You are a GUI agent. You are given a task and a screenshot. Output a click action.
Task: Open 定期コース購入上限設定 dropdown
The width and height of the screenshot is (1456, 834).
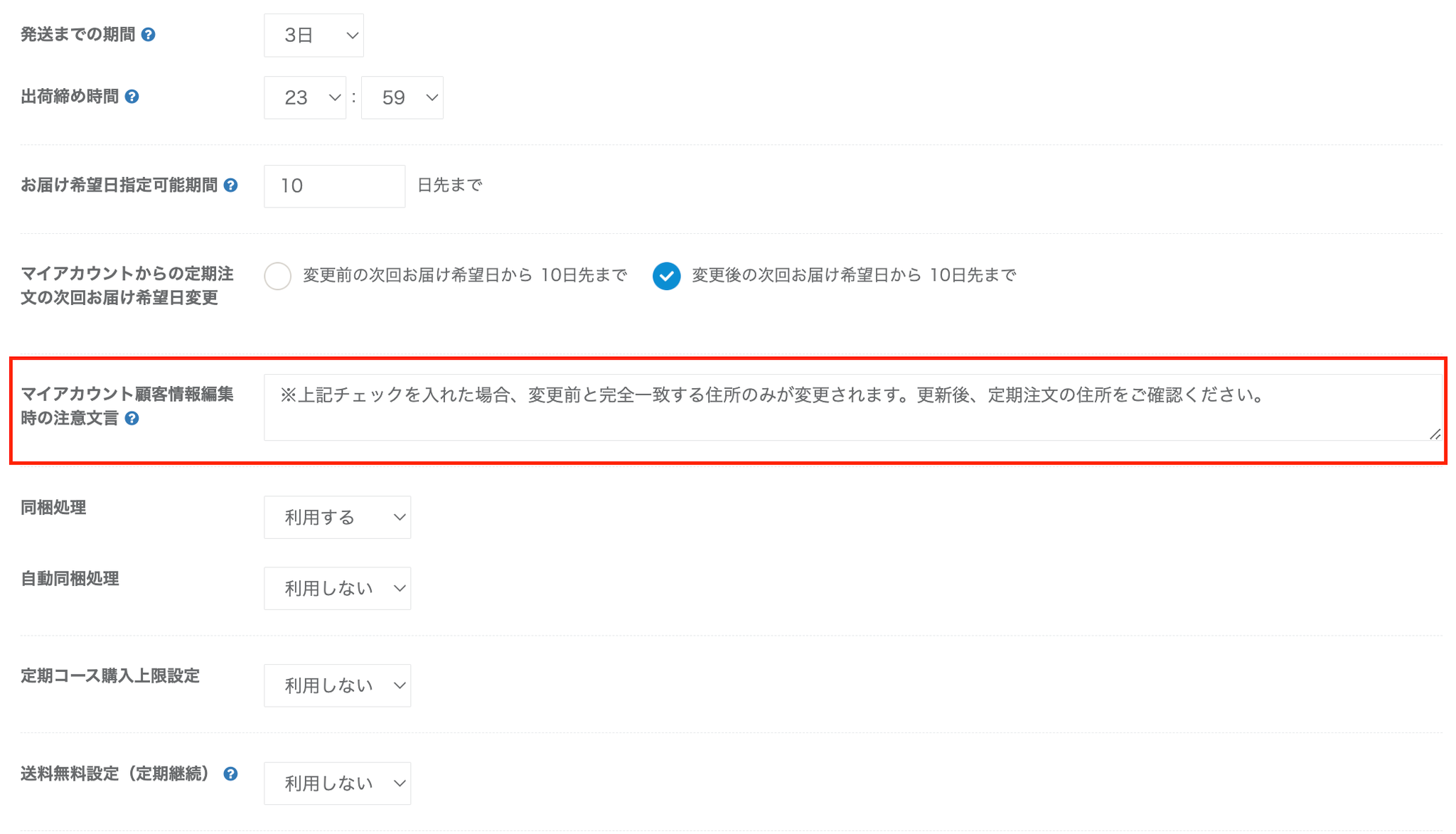click(x=337, y=685)
